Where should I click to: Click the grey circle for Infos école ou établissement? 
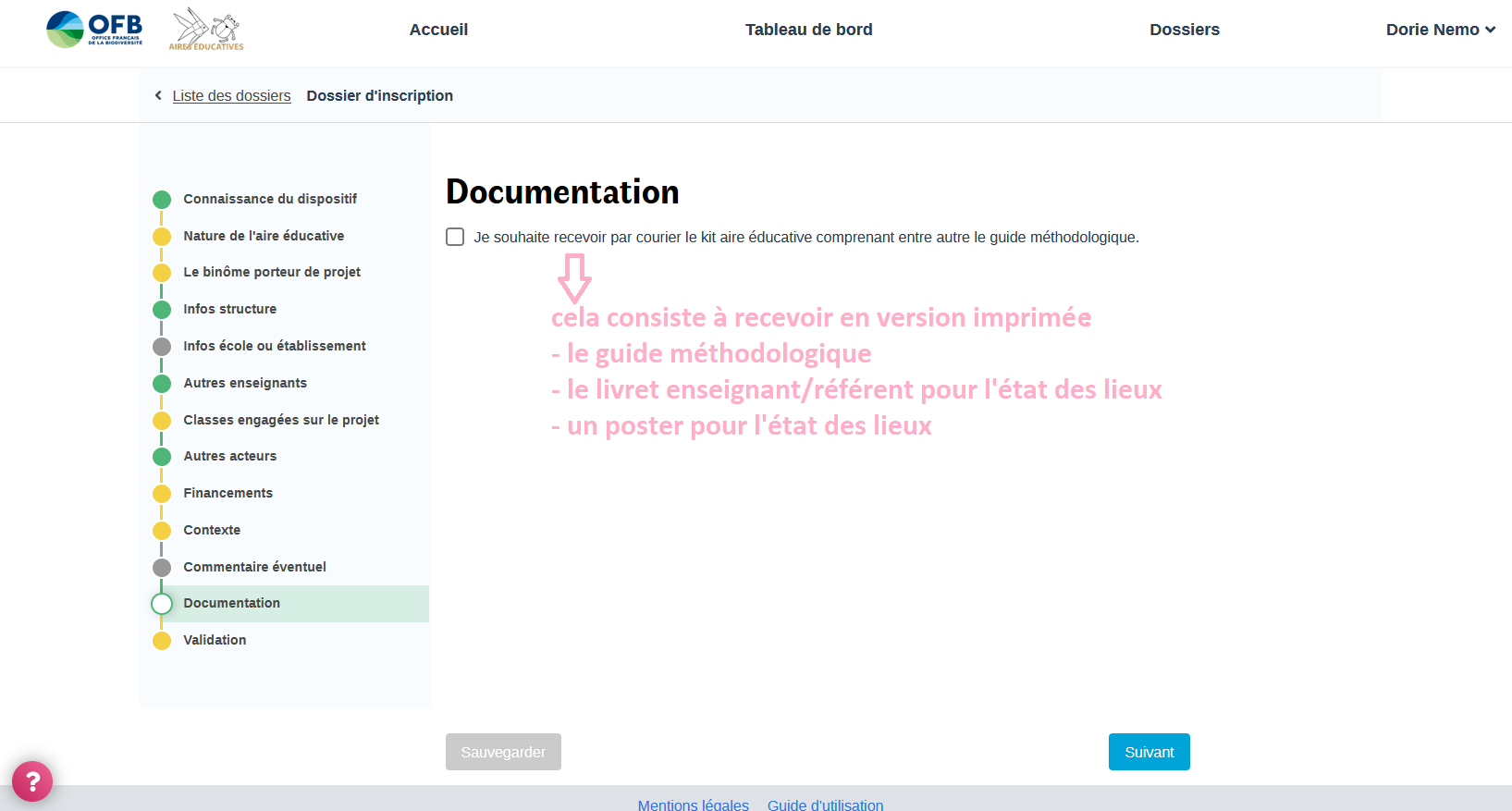162,347
